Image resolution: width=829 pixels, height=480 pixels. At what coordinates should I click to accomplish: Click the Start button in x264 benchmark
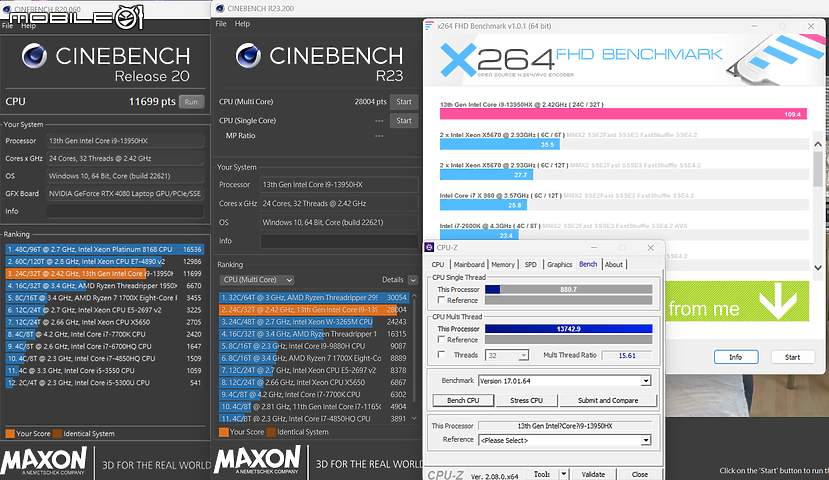tap(792, 357)
